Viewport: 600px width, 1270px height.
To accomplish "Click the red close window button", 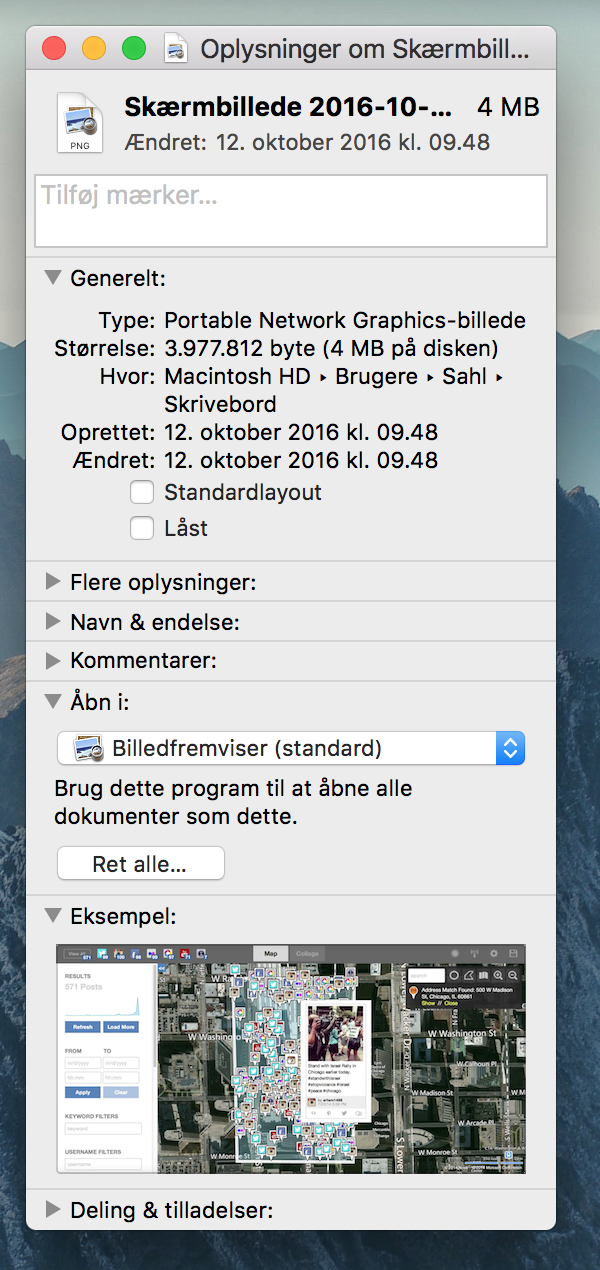I will coord(53,48).
